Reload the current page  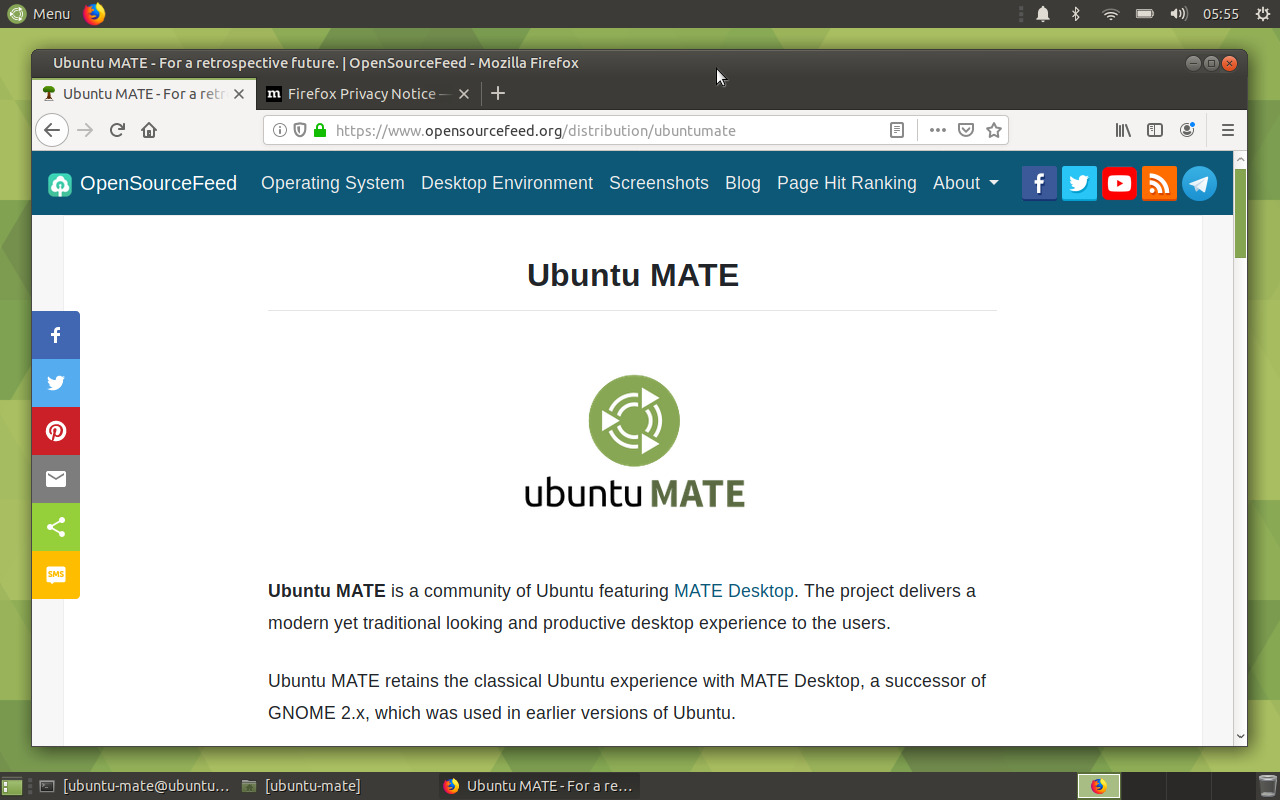[x=117, y=130]
